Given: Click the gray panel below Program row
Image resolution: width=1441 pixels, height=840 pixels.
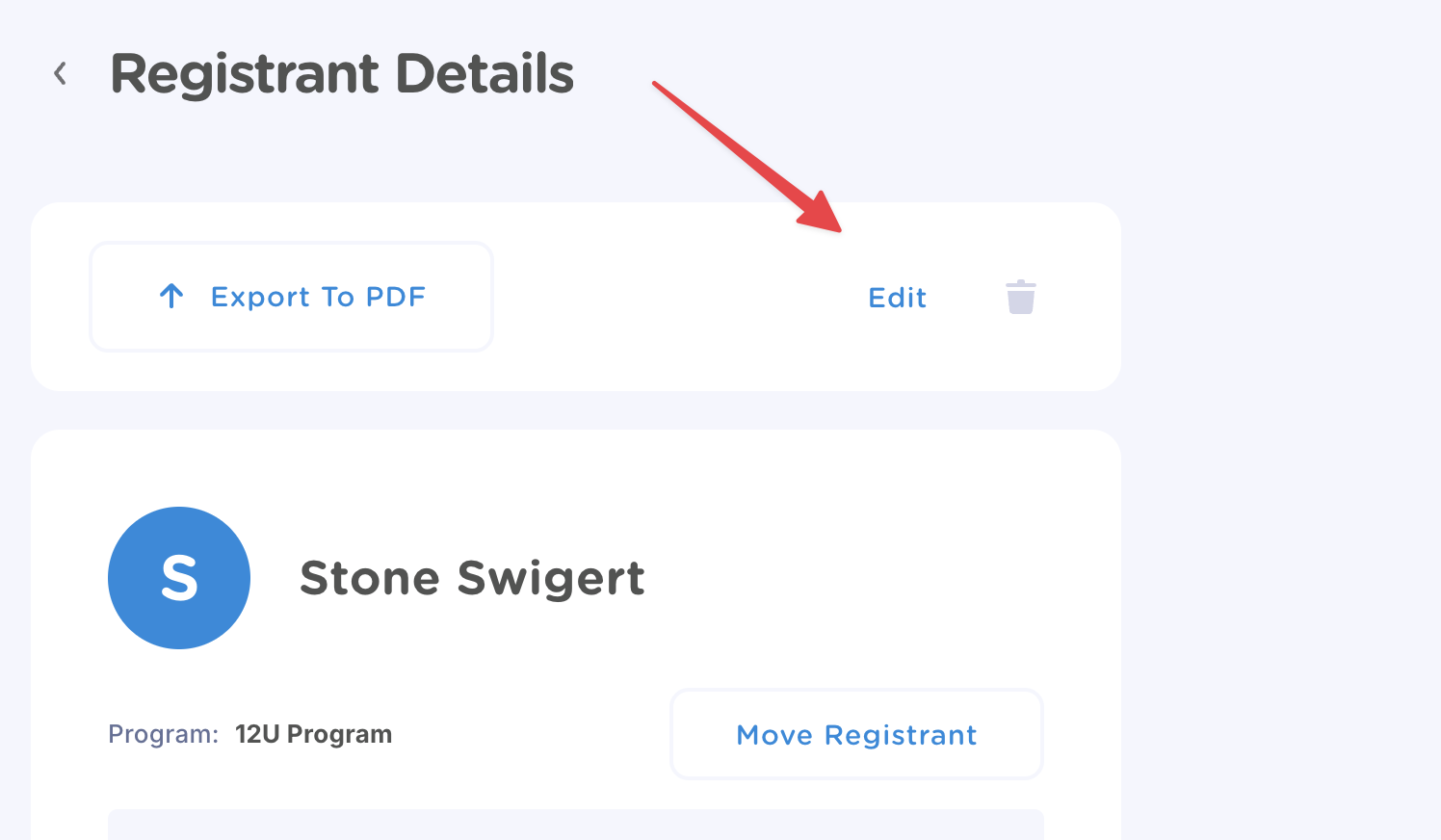Looking at the screenshot, I should coord(575,824).
